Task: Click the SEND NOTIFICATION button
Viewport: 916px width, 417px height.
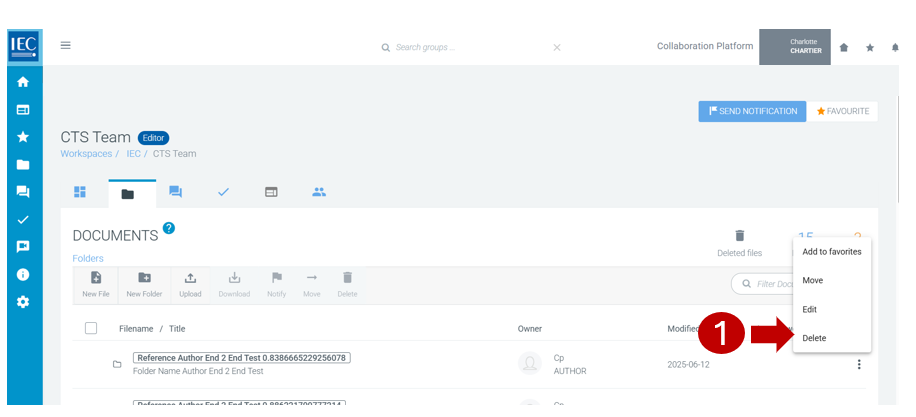Action: pyautogui.click(x=752, y=111)
